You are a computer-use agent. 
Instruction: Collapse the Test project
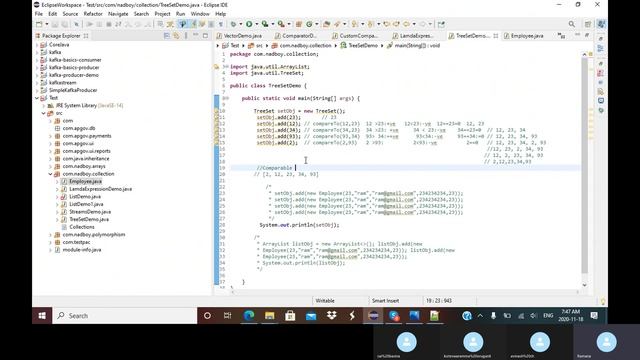coord(37,98)
